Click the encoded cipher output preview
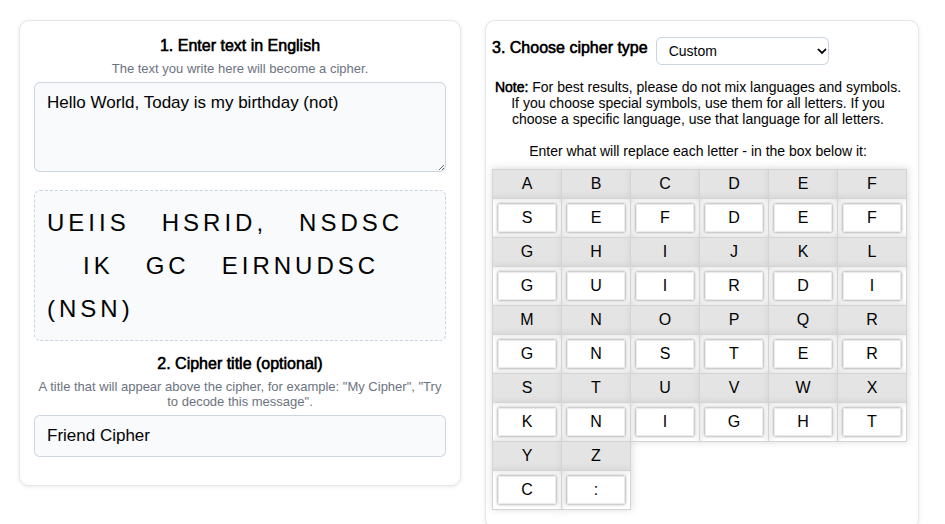 (x=240, y=266)
